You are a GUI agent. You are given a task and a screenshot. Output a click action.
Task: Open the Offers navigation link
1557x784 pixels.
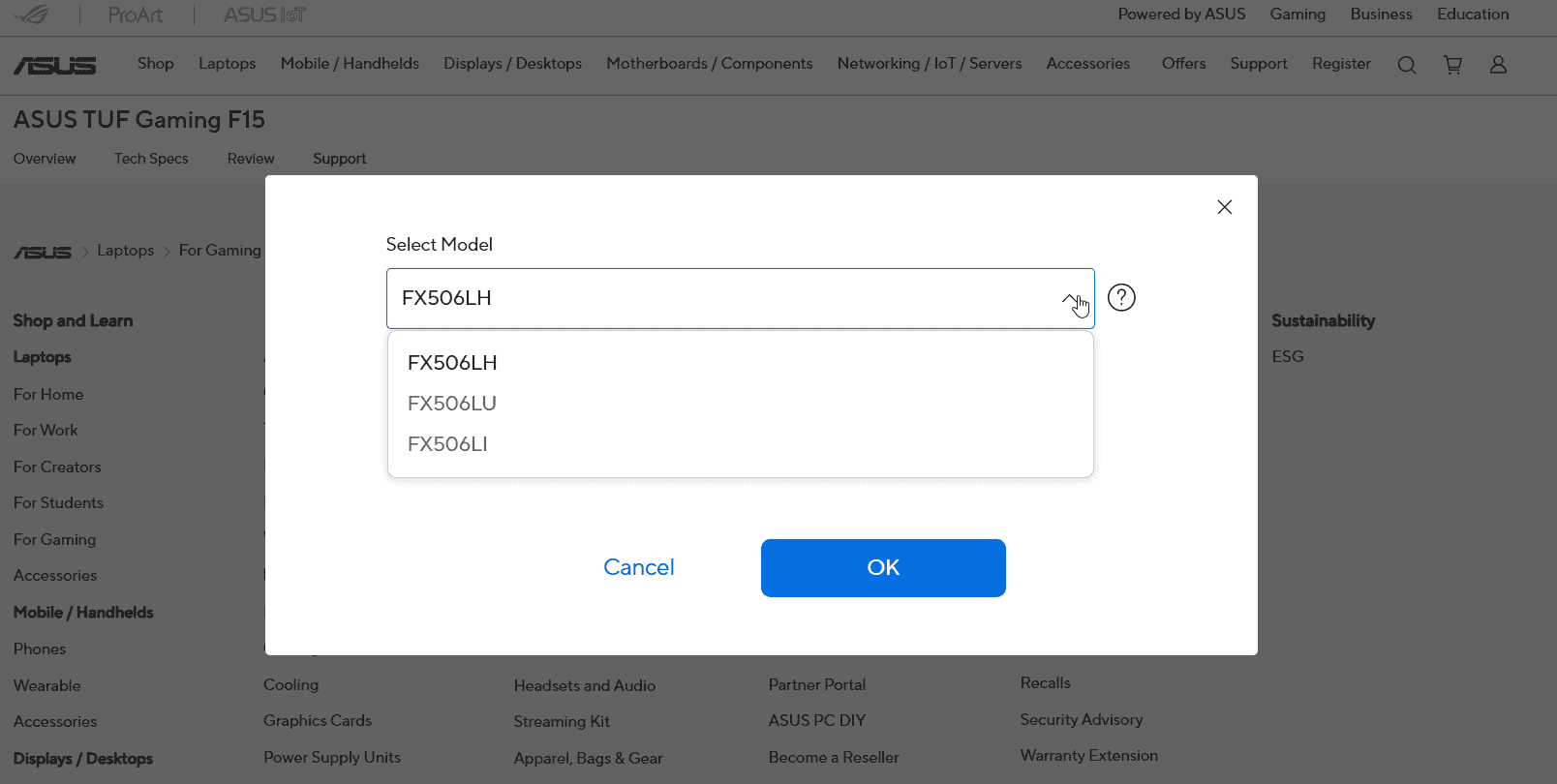tap(1184, 64)
